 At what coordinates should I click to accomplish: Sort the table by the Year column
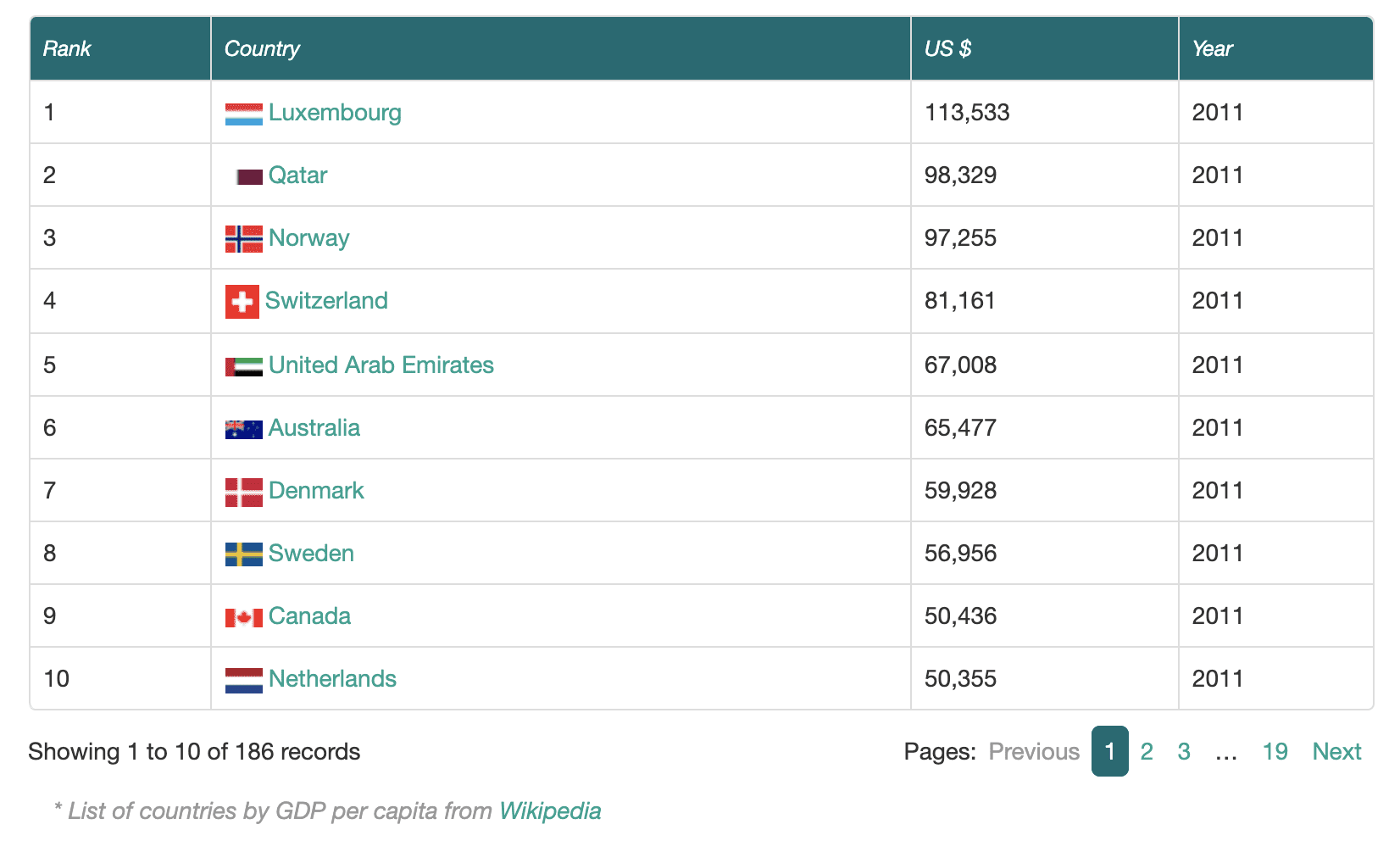(1212, 48)
